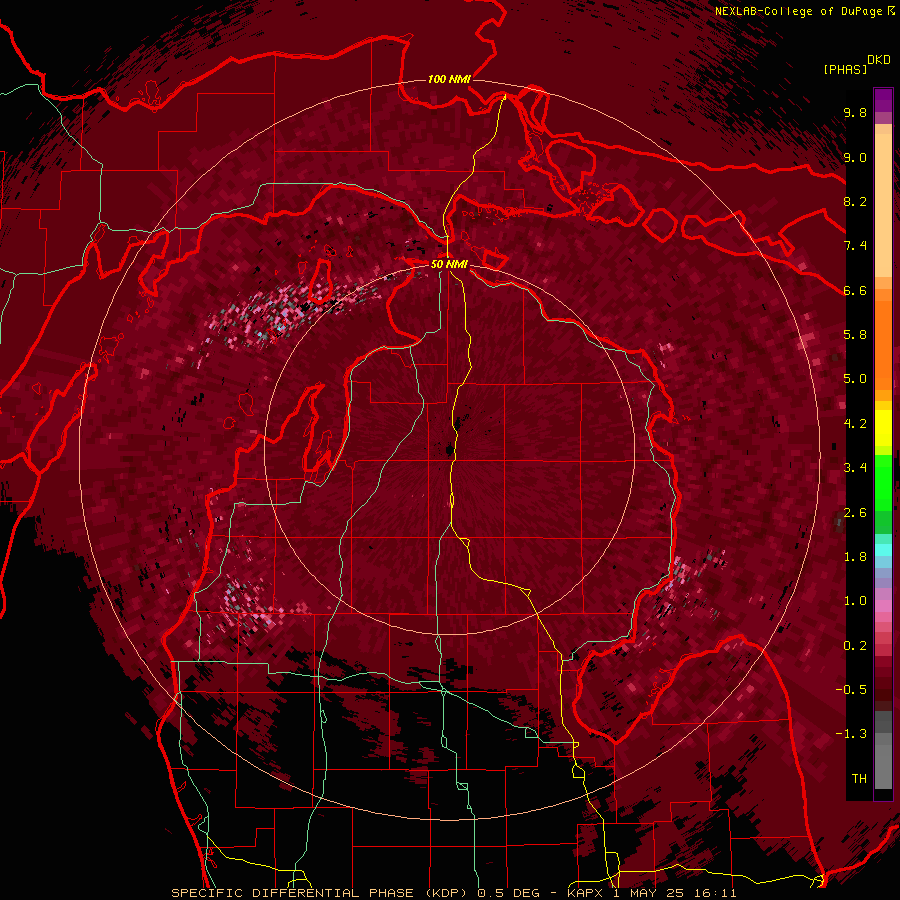
Task: Click the 6.6 legend value
Action: 855,290
